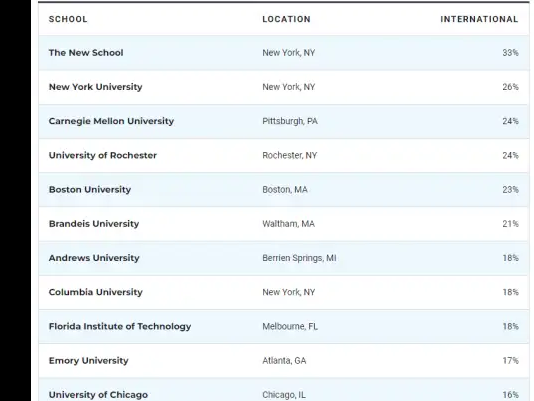The image size is (534, 401).
Task: Click Waltham, MA location text
Action: pyautogui.click(x=288, y=224)
